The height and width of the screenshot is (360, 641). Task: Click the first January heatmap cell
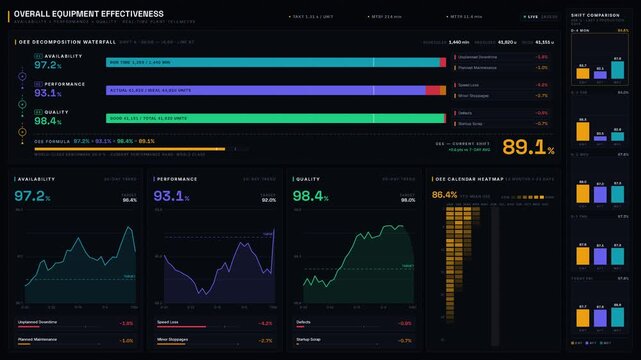tap(450, 209)
